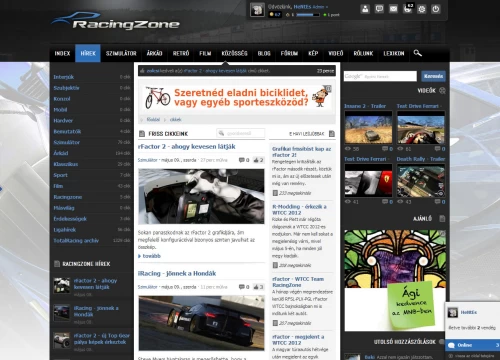Open Grafikai frissítést kap az rFactor 2 link
Screen dimensions: 500x360
301,152
